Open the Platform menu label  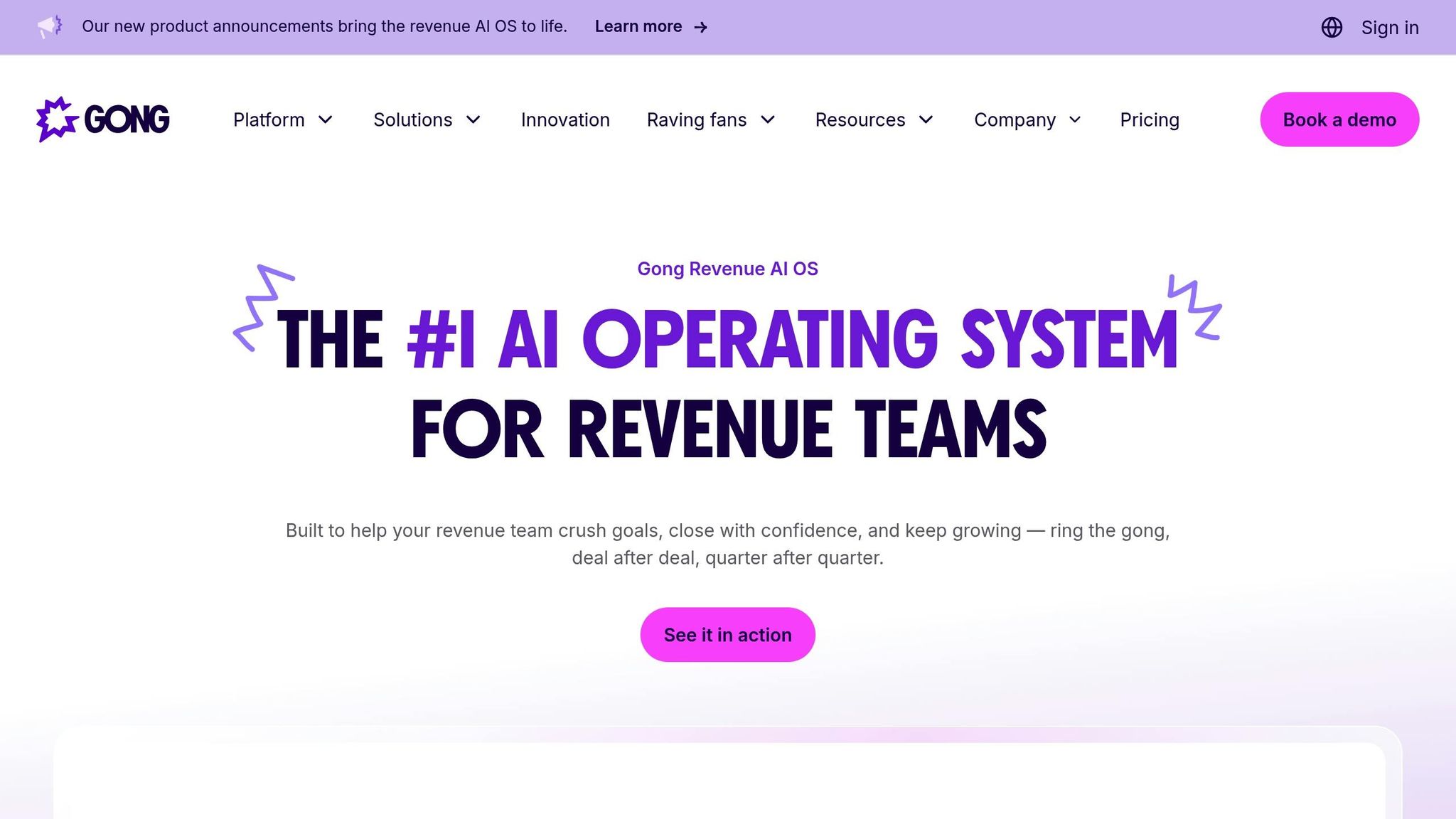pyautogui.click(x=269, y=119)
